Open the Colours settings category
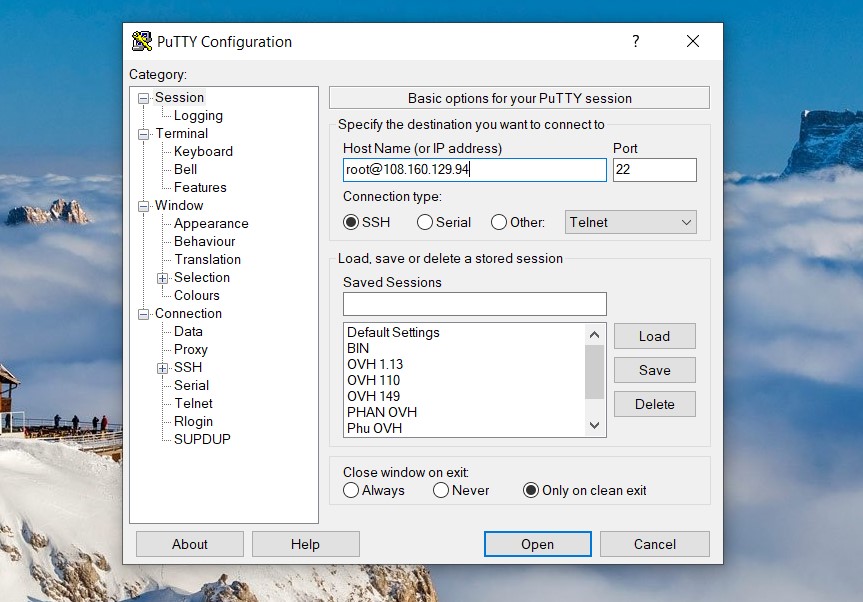The width and height of the screenshot is (863, 602). 197,295
